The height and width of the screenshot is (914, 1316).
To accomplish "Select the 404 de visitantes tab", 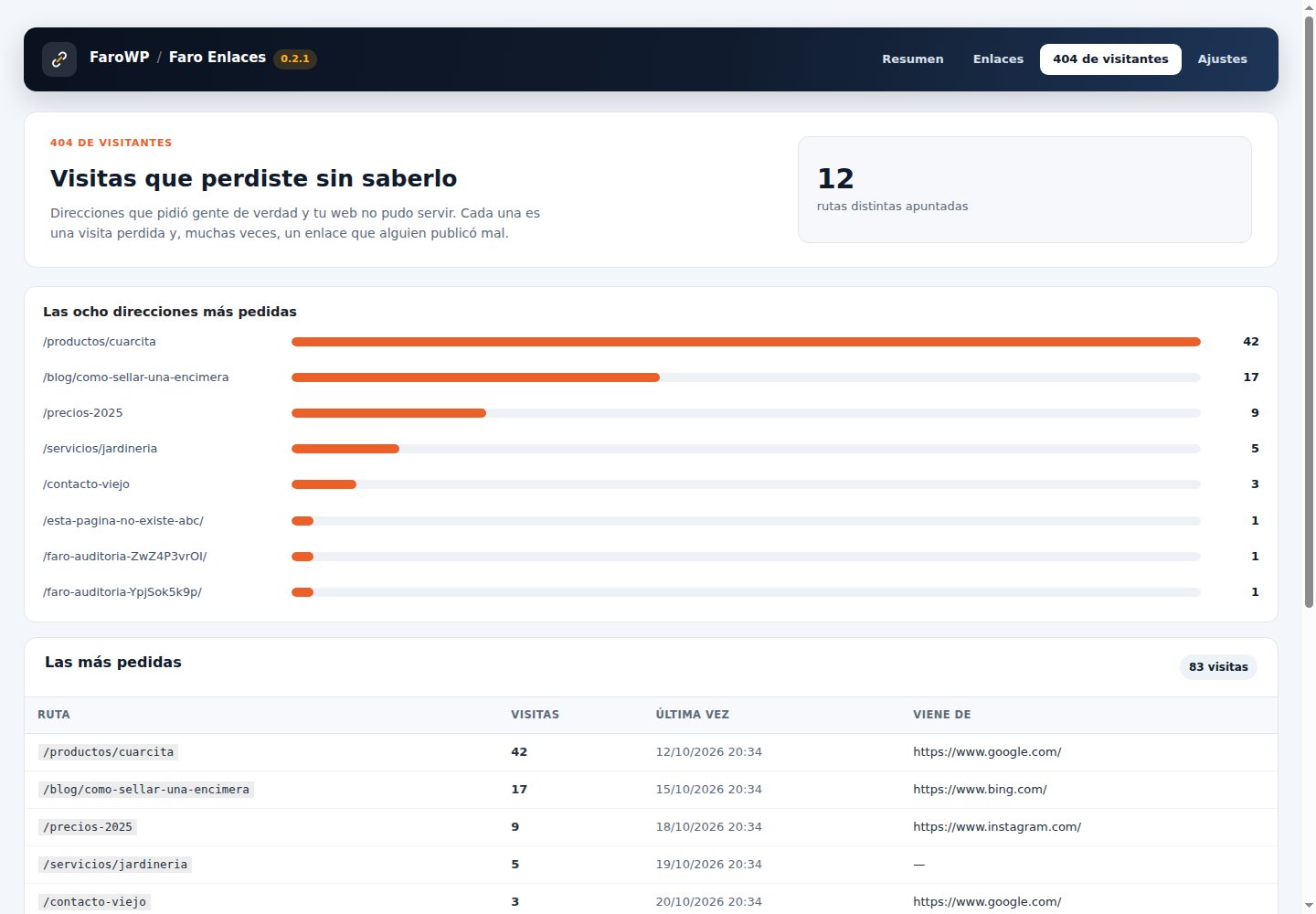I will click(x=1110, y=59).
